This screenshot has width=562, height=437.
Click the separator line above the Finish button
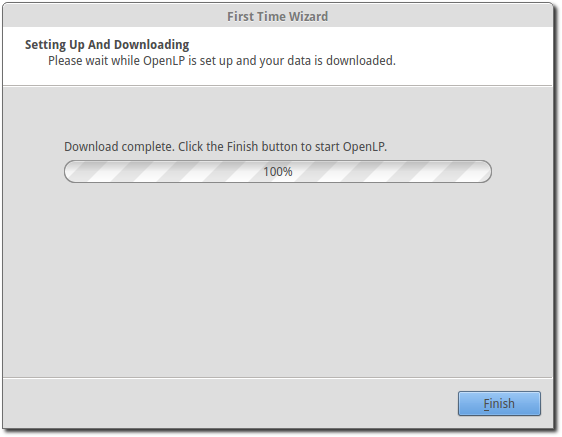(x=277, y=377)
